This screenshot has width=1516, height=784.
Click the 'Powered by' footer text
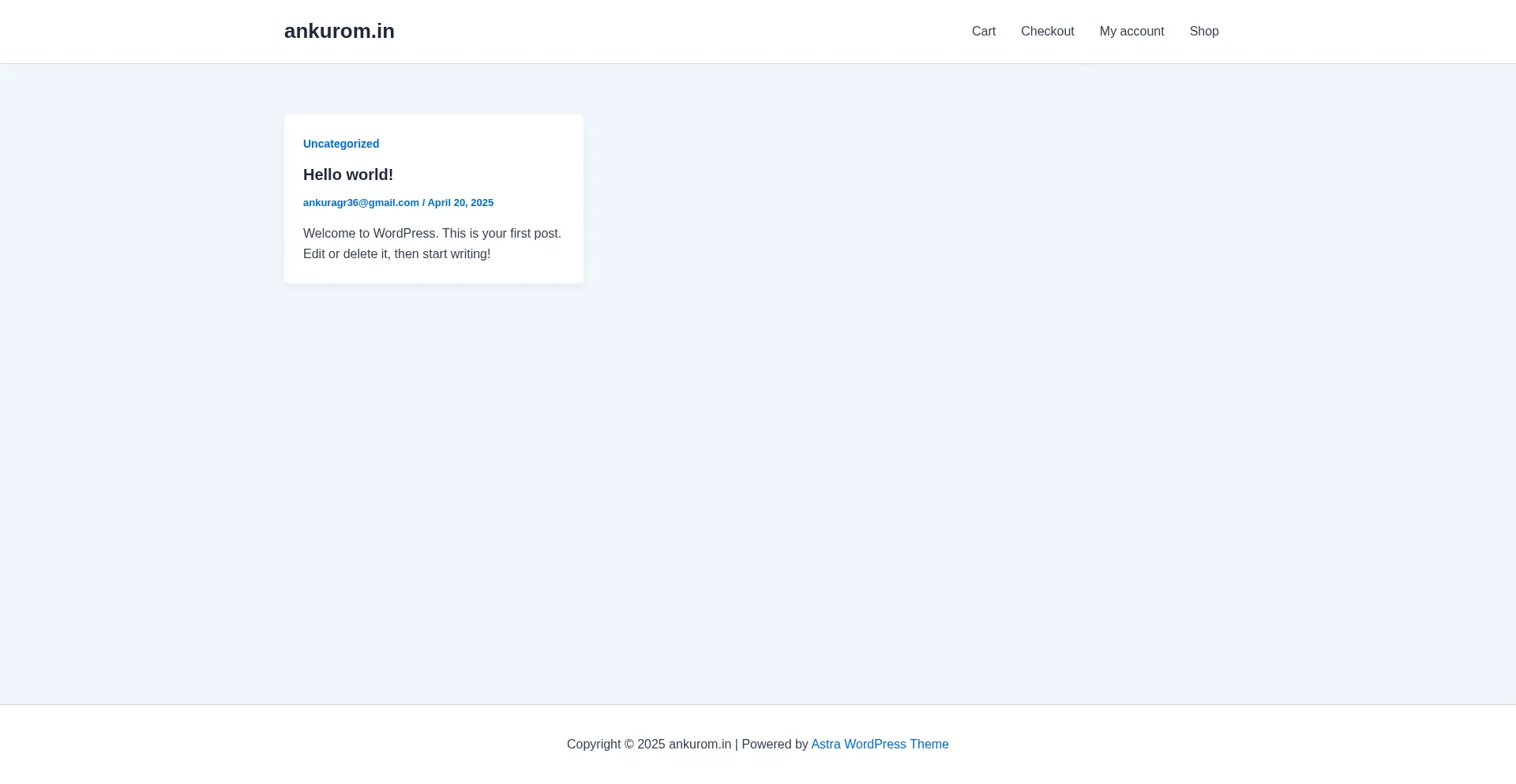[x=774, y=745]
